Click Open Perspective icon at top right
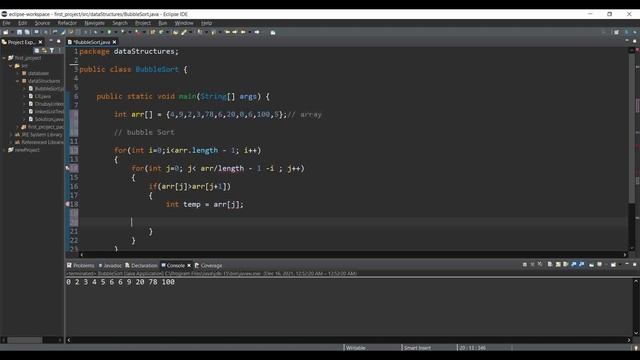640x360 pixels. coord(616,32)
